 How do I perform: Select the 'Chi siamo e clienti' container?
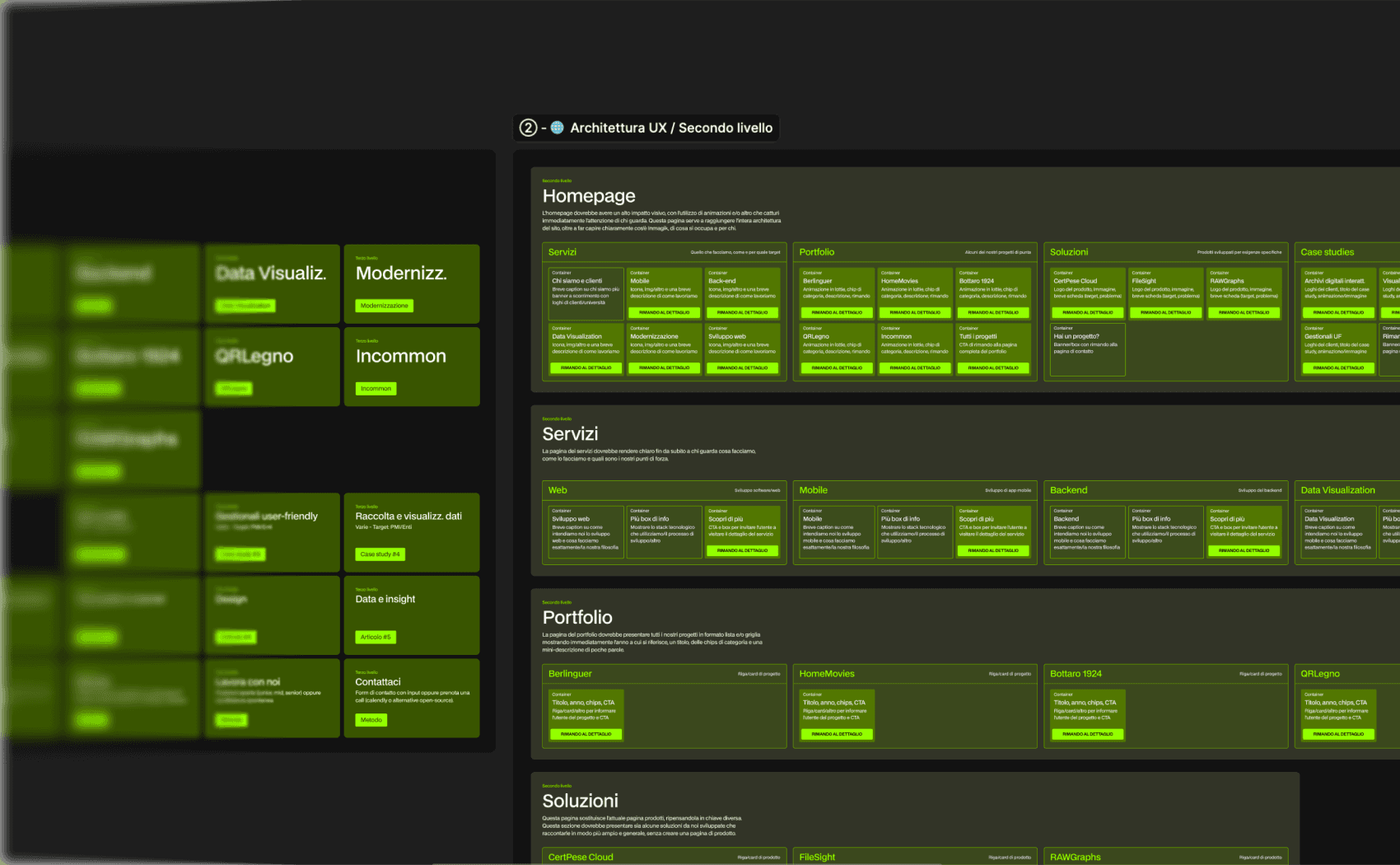586,293
